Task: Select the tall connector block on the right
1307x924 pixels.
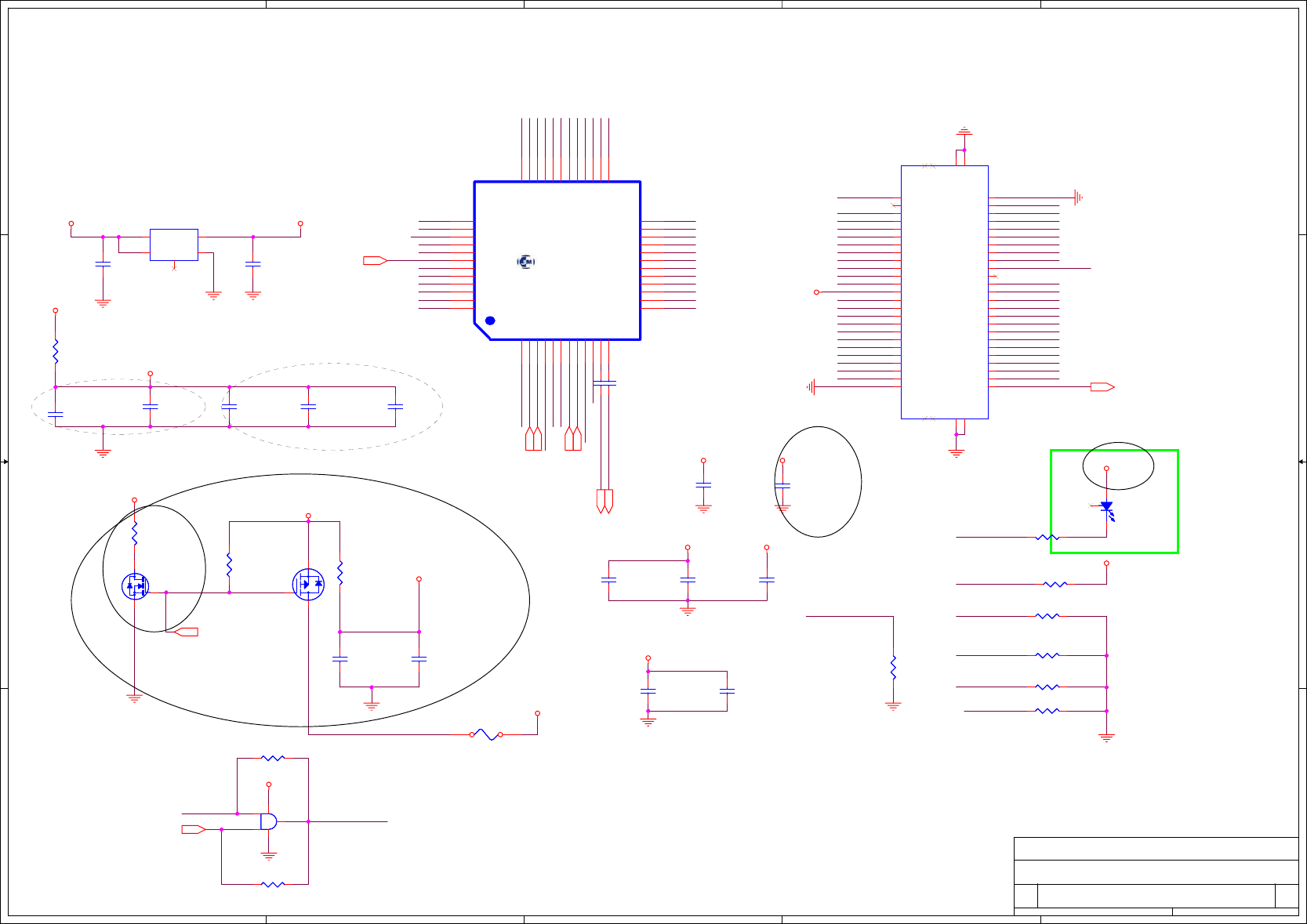Action: click(x=945, y=292)
